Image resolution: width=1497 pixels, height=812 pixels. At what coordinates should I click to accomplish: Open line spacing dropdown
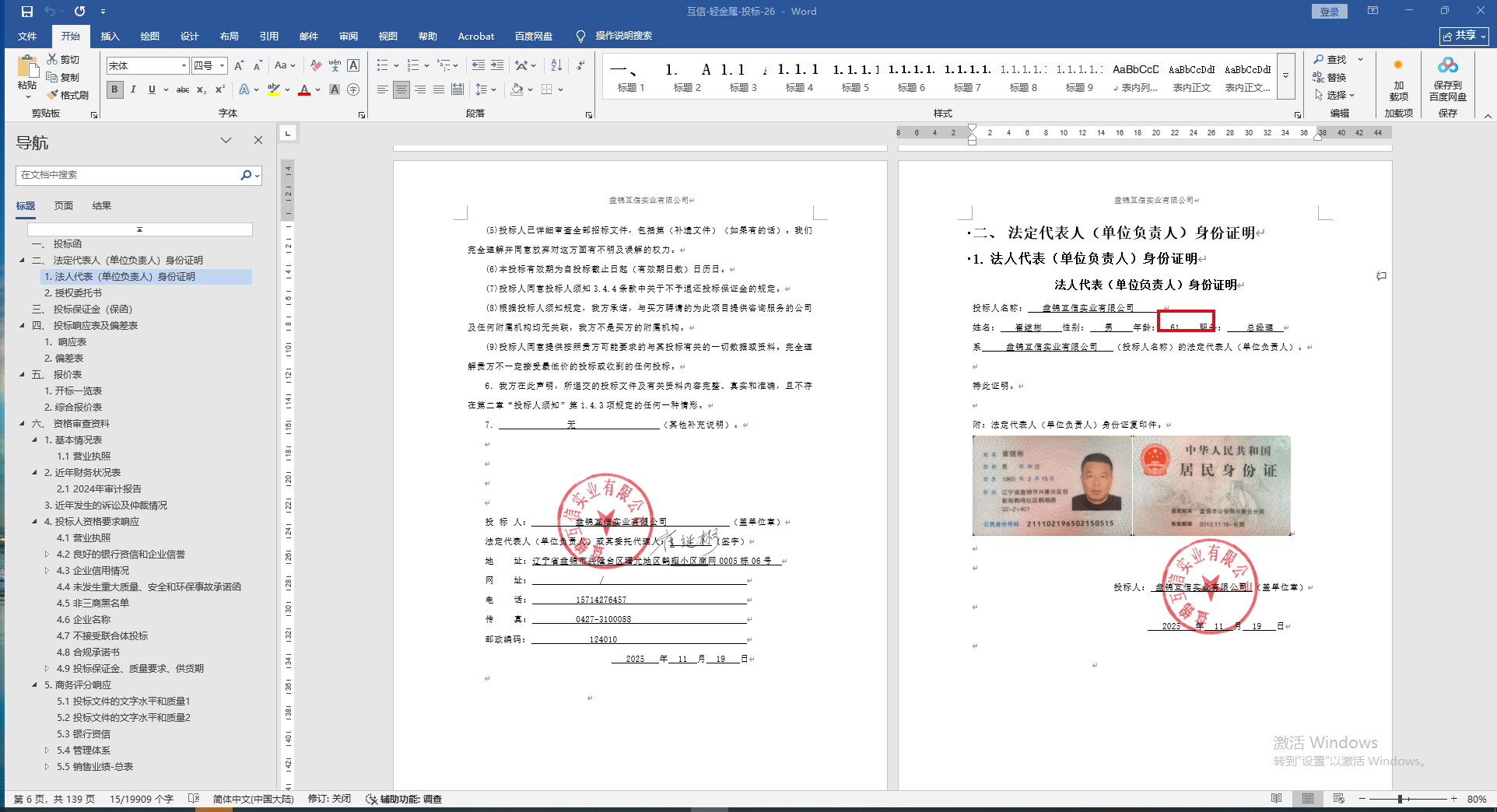point(486,90)
